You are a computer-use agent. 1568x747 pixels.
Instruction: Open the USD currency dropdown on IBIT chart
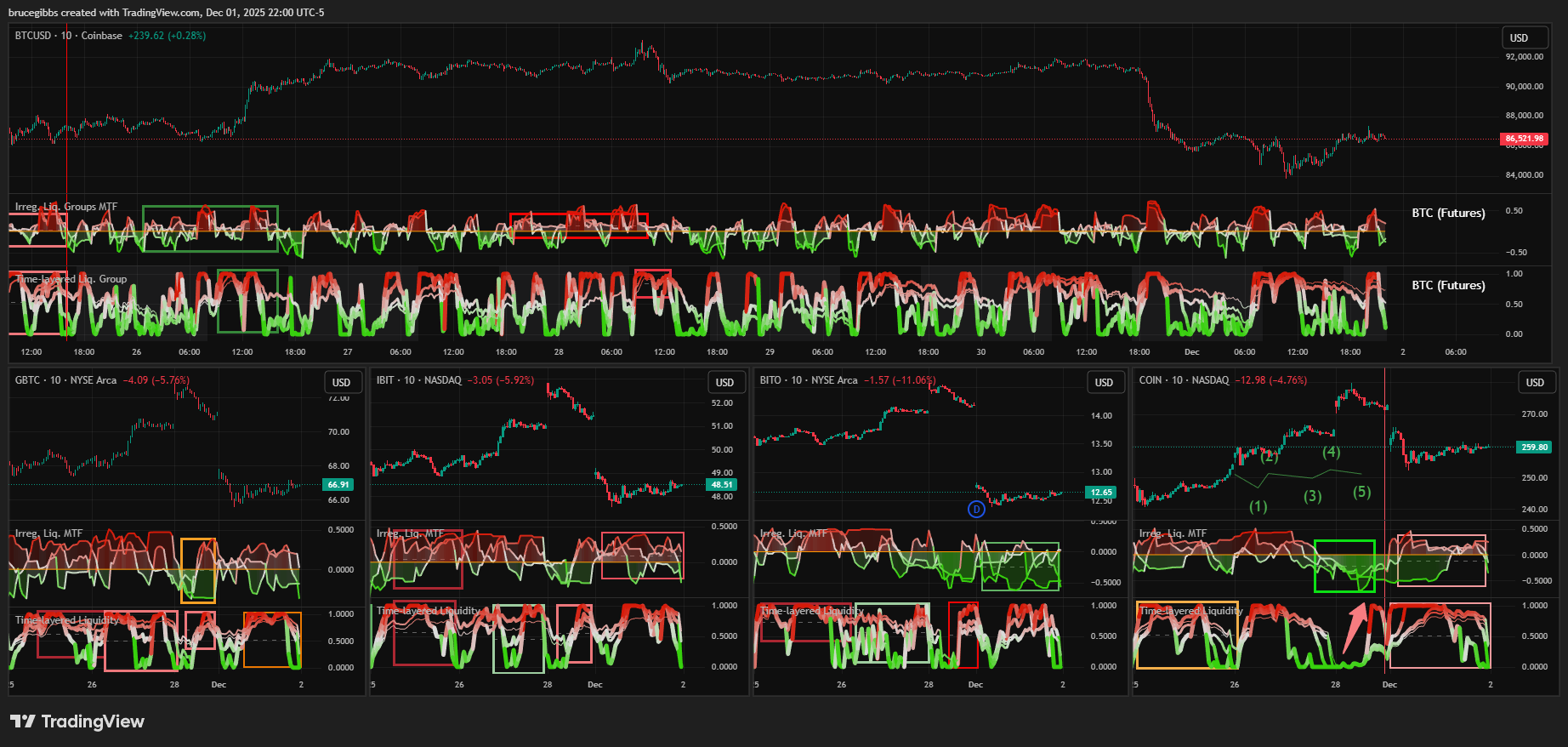tap(725, 383)
